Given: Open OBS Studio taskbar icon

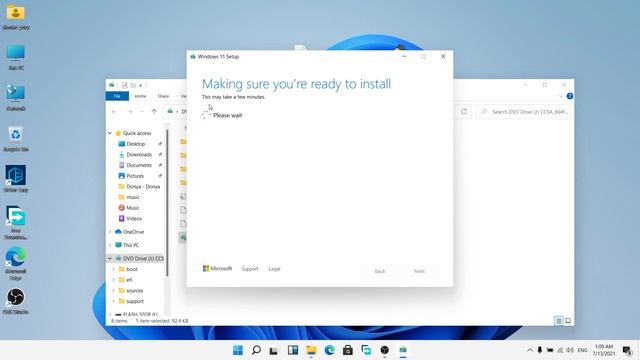Looking at the screenshot, I should click(x=384, y=350).
